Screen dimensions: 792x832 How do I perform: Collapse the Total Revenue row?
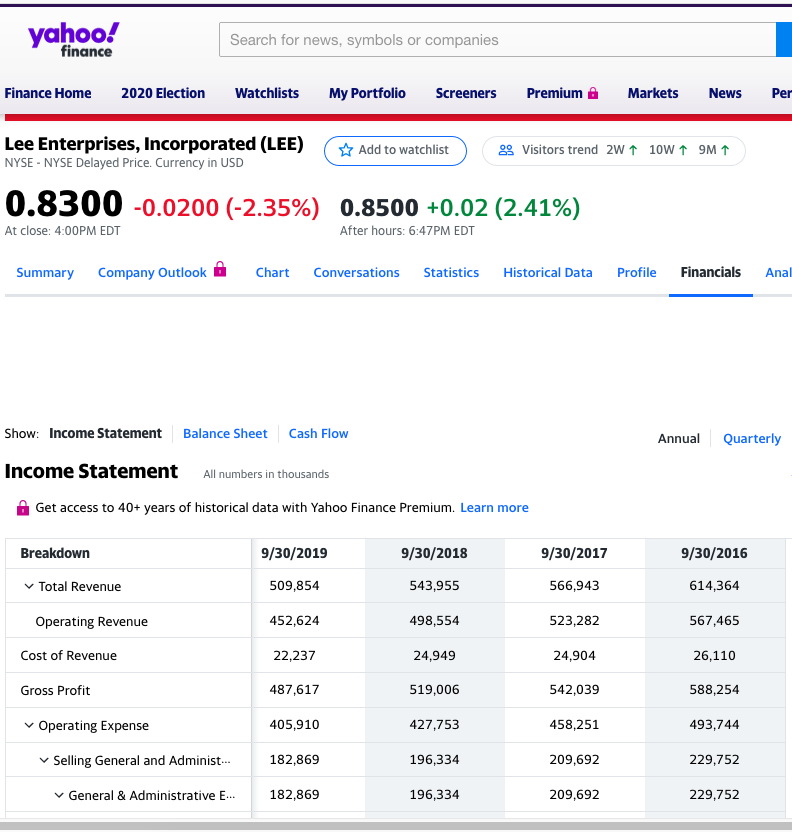(29, 586)
